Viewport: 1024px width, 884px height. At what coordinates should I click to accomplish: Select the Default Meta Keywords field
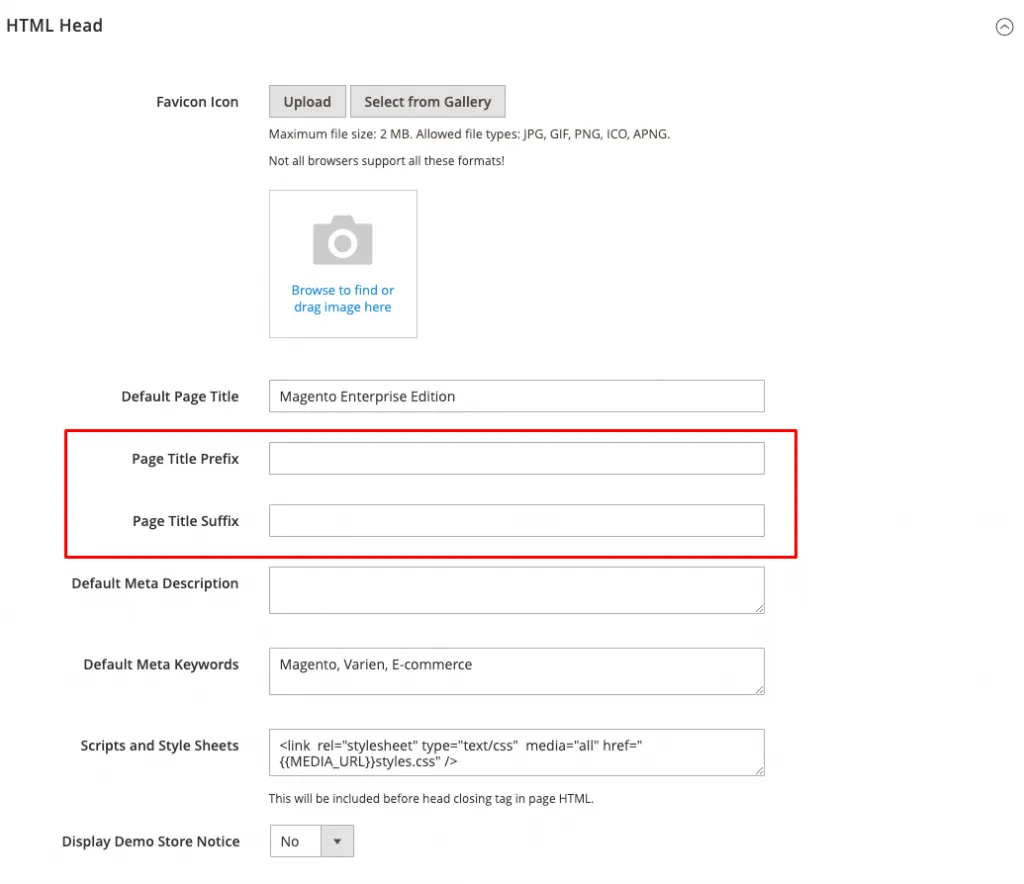click(516, 671)
